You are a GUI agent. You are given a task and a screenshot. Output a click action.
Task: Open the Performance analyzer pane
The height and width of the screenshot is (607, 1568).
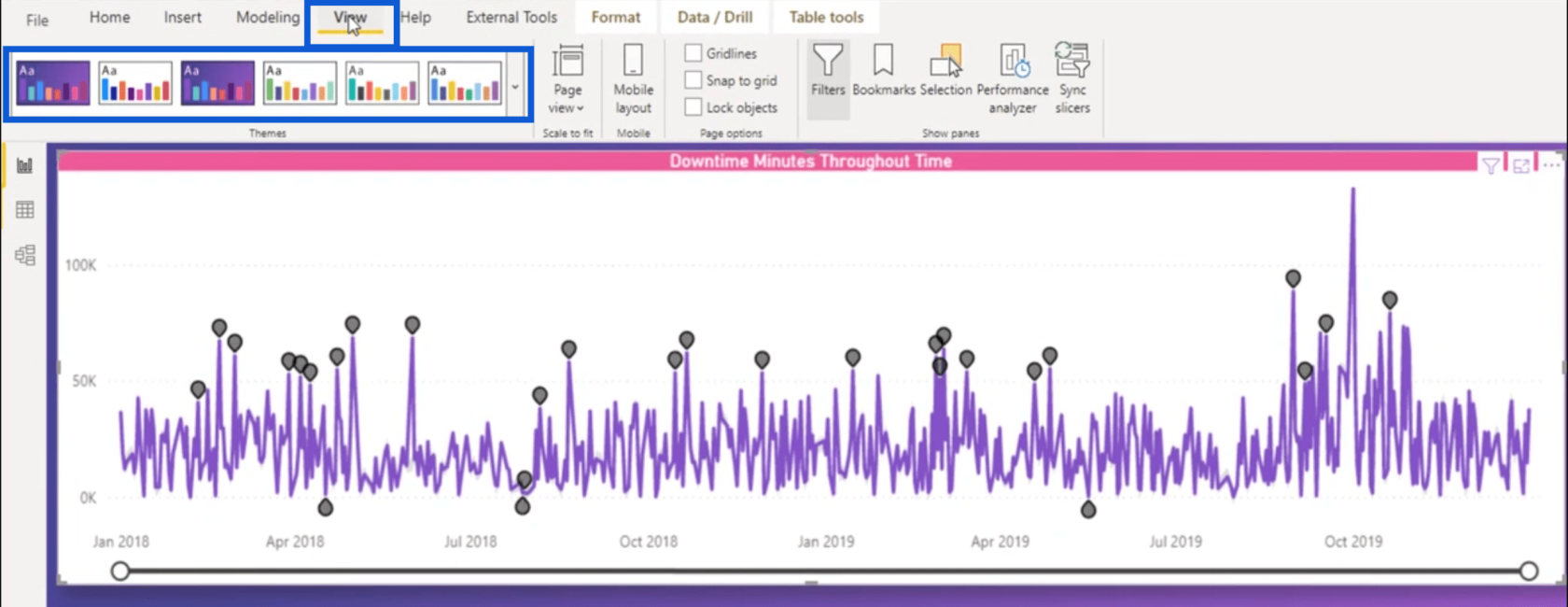point(1013,80)
